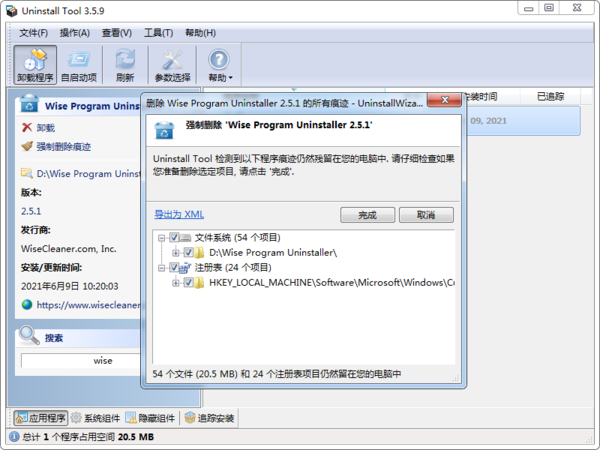The width and height of the screenshot is (600, 450).
Task: Click the magnifier icon in 搜索 panel
Action: point(29,335)
